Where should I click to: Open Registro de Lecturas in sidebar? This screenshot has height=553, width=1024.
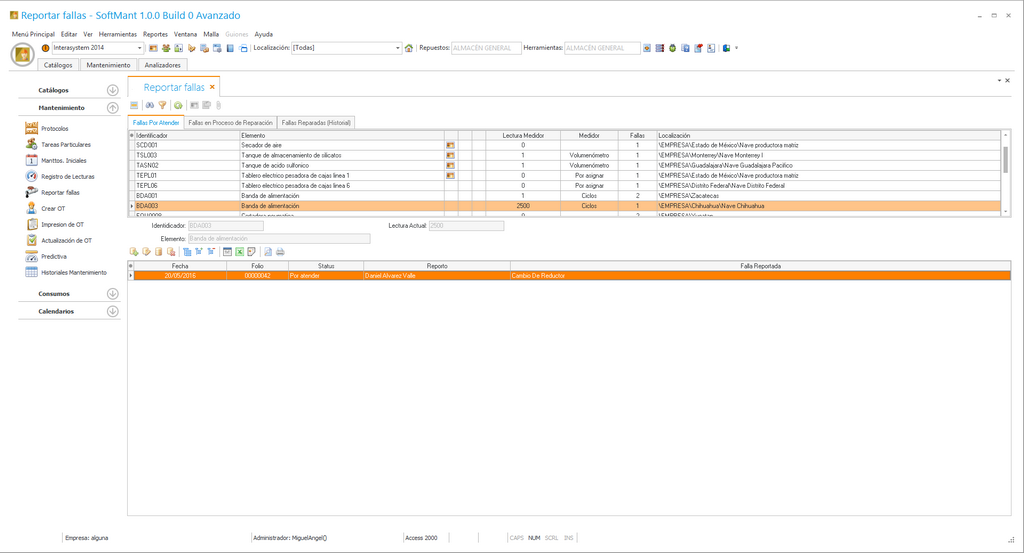(x=67, y=176)
